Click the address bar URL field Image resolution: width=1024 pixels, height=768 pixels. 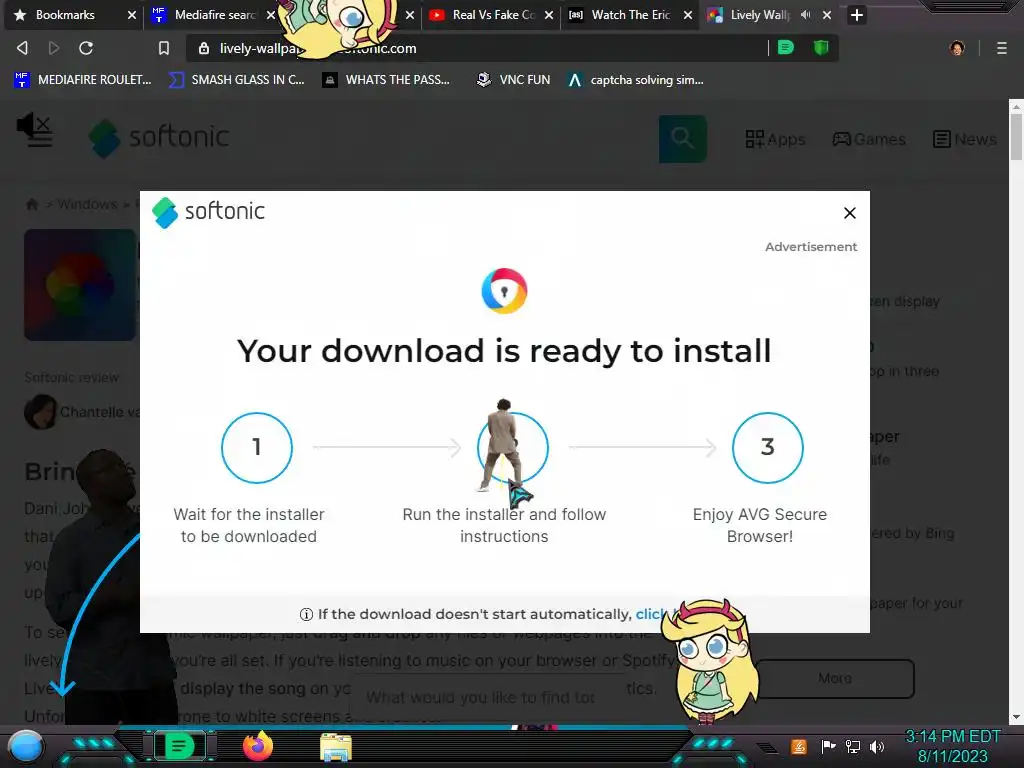[478, 48]
